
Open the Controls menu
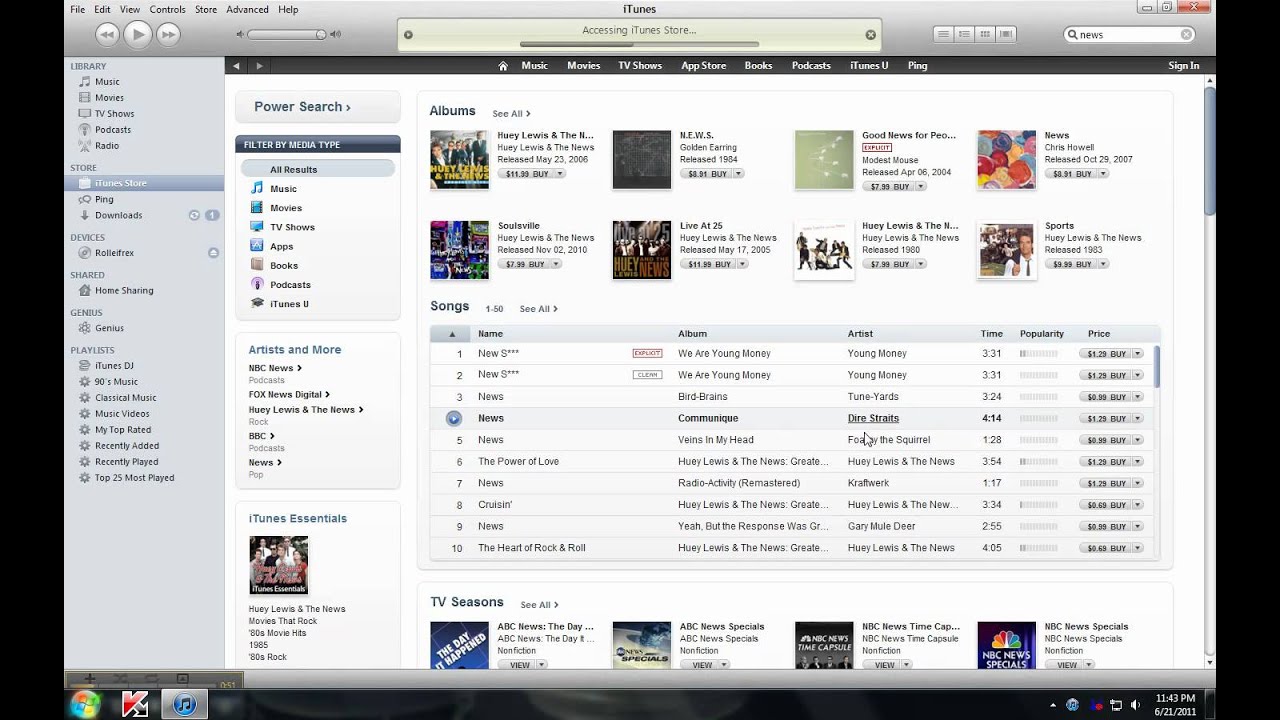167,9
